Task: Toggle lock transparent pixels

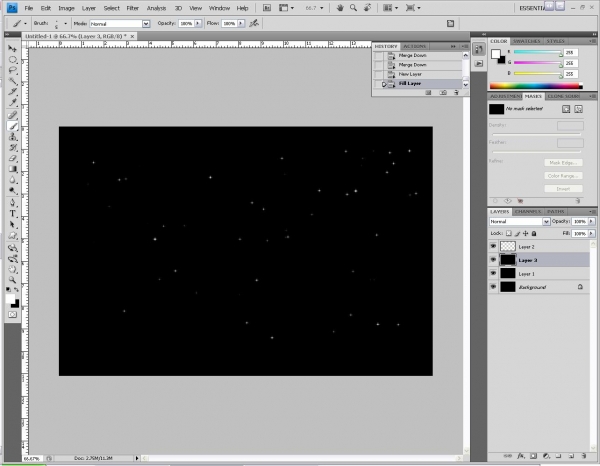Action: click(509, 233)
